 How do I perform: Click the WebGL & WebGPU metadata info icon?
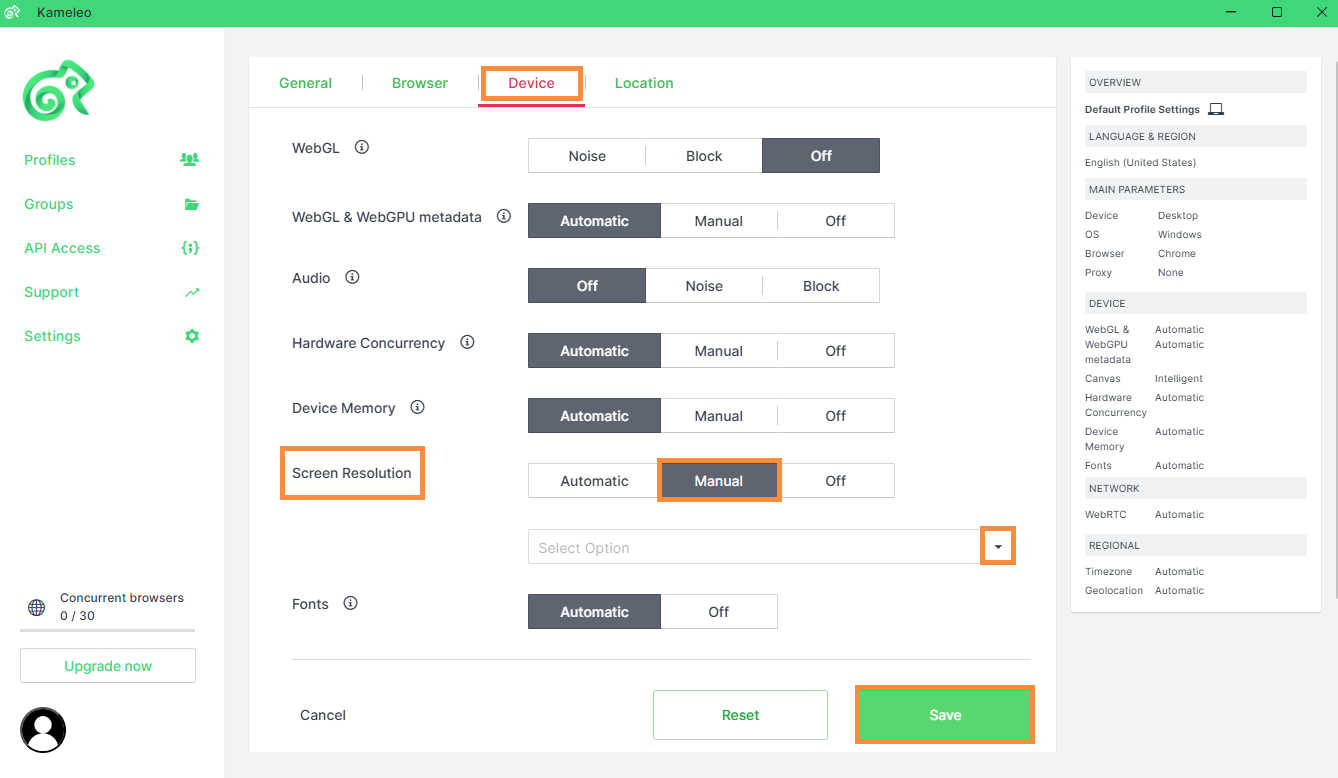[x=504, y=216]
